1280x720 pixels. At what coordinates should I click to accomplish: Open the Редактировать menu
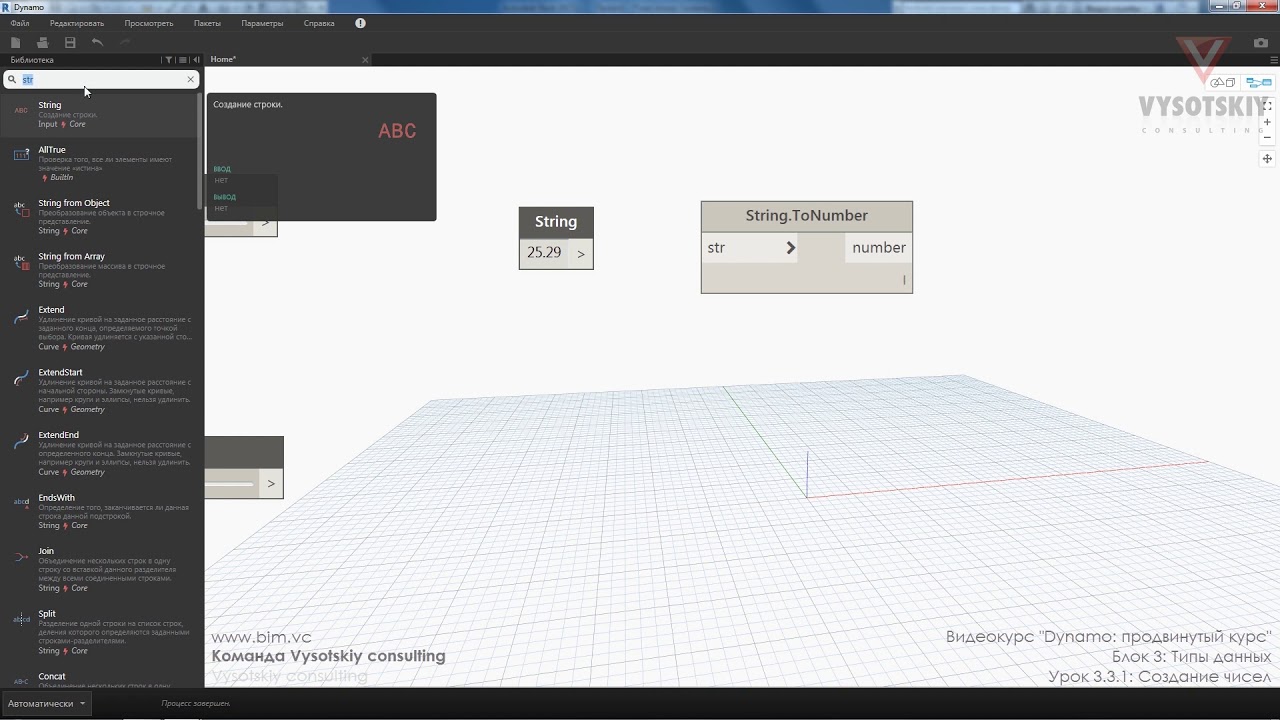pyautogui.click(x=77, y=23)
